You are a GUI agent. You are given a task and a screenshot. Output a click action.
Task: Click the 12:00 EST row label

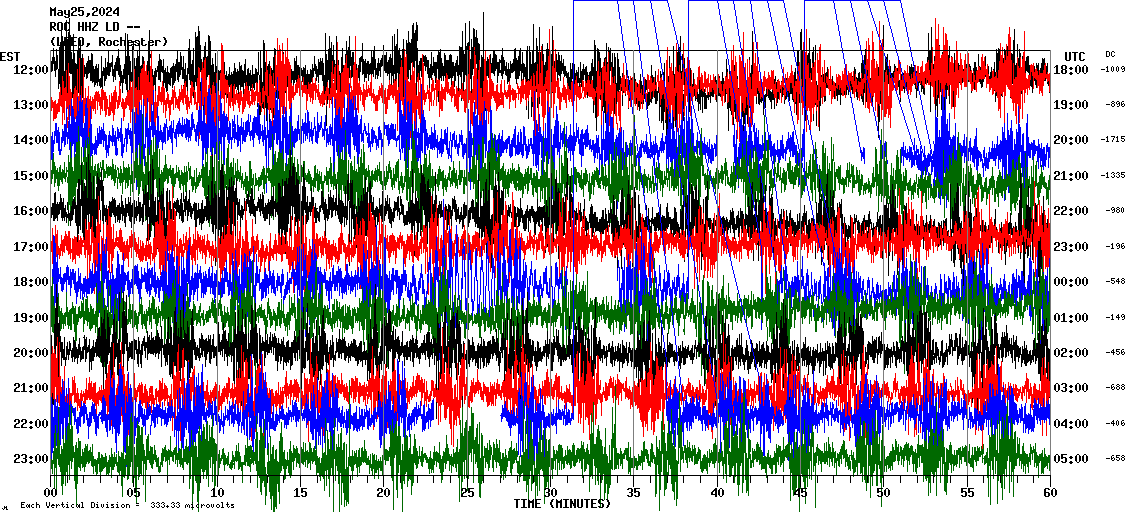click(31, 70)
